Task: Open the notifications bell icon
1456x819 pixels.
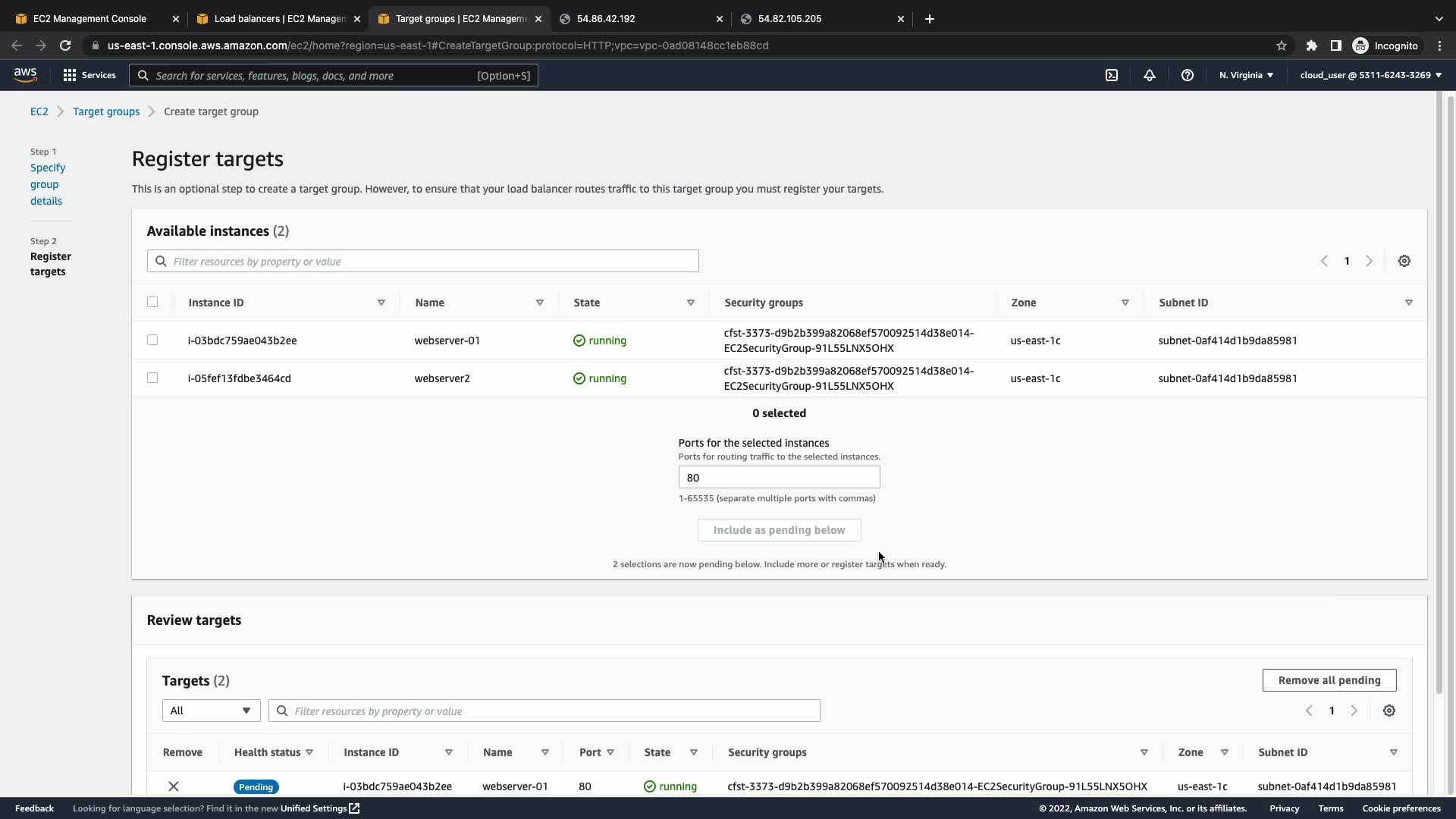Action: (x=1150, y=75)
